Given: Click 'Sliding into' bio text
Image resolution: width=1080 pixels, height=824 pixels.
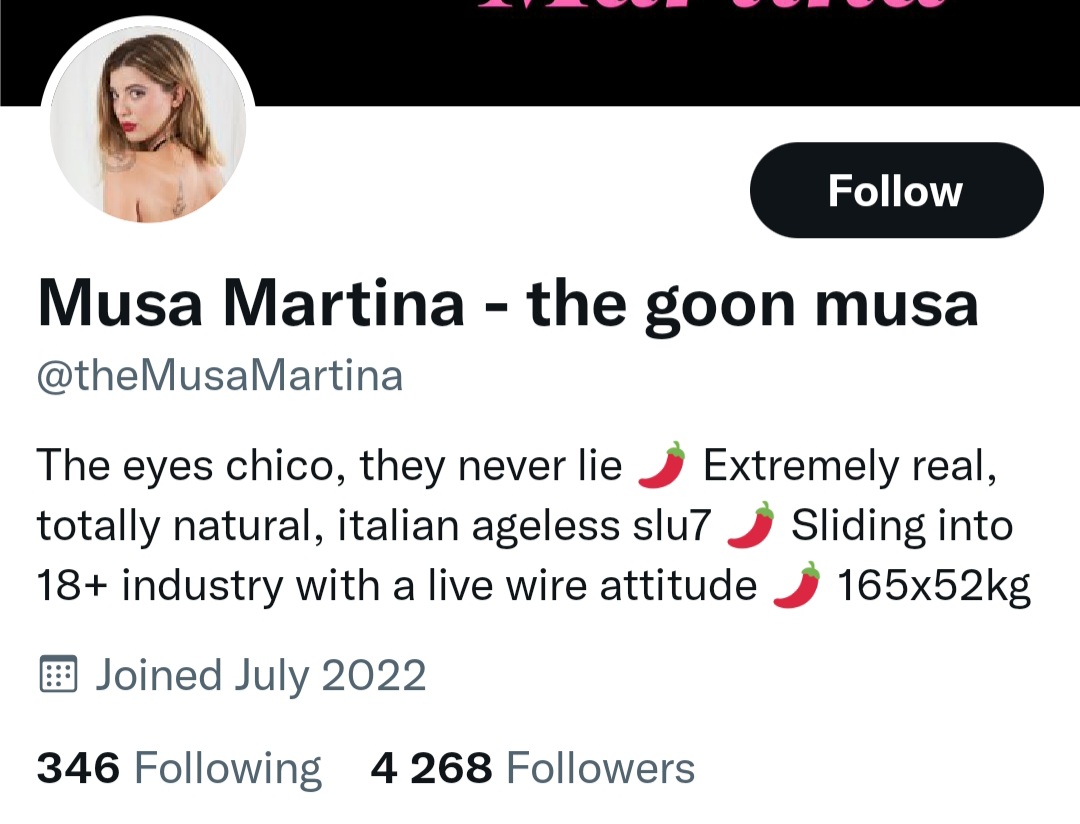Looking at the screenshot, I should [x=901, y=526].
